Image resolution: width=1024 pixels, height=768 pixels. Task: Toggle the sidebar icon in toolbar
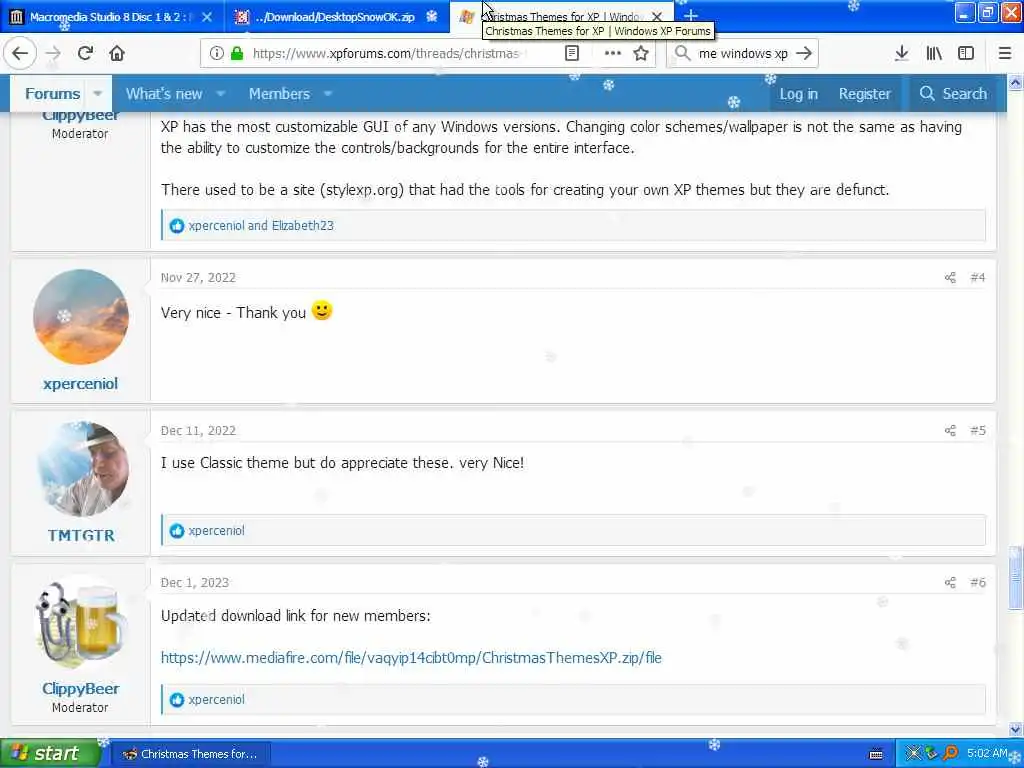pos(966,54)
